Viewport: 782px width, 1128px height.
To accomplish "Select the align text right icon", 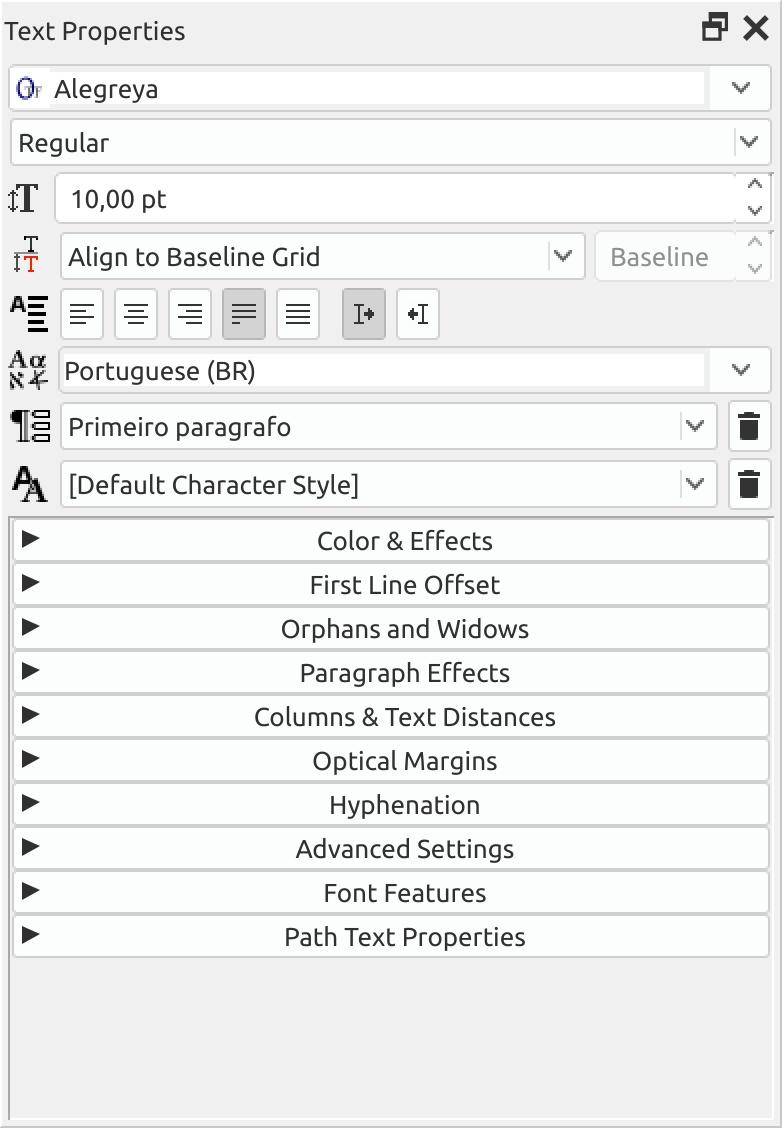I will pyautogui.click(x=190, y=314).
